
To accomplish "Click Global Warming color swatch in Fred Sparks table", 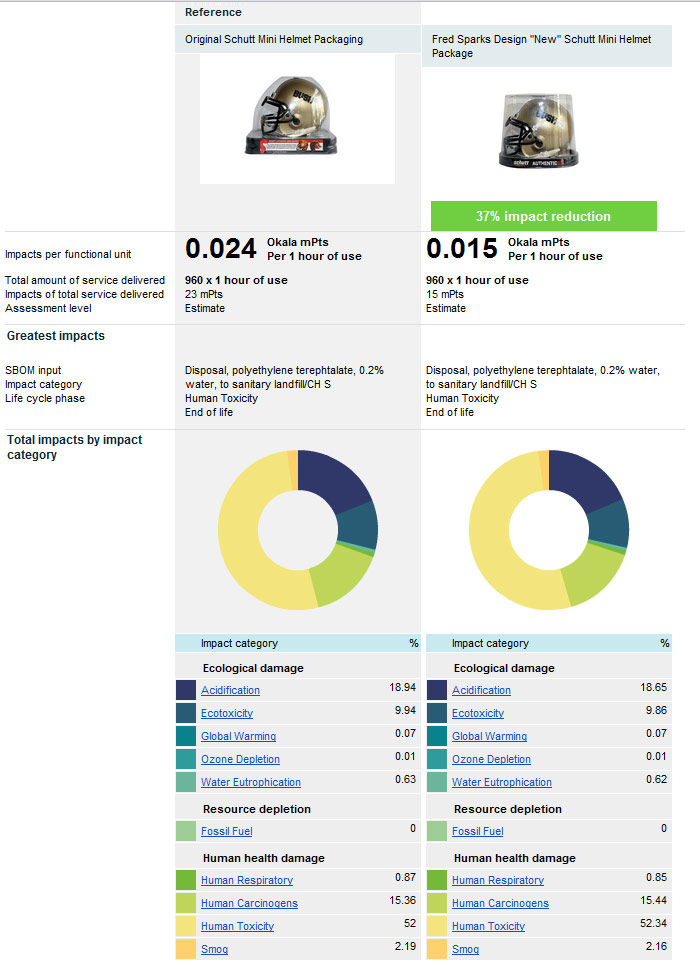I will [x=437, y=736].
